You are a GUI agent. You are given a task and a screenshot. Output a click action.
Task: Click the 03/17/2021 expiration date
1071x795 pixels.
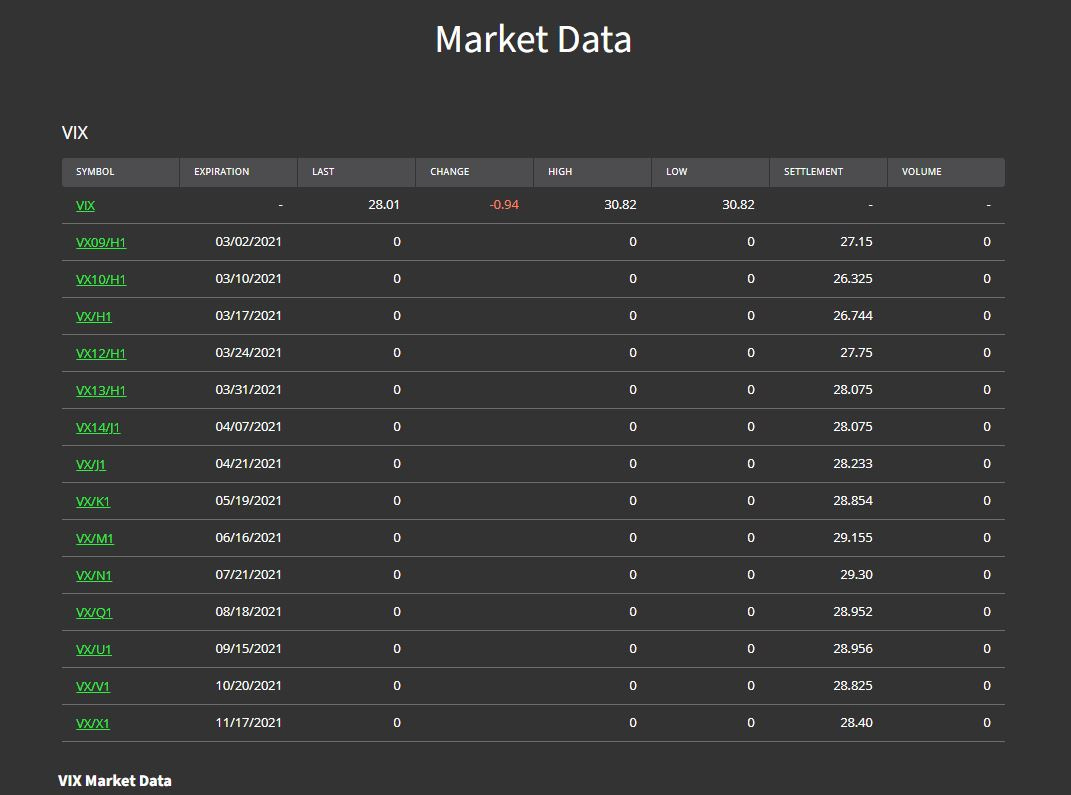click(249, 315)
